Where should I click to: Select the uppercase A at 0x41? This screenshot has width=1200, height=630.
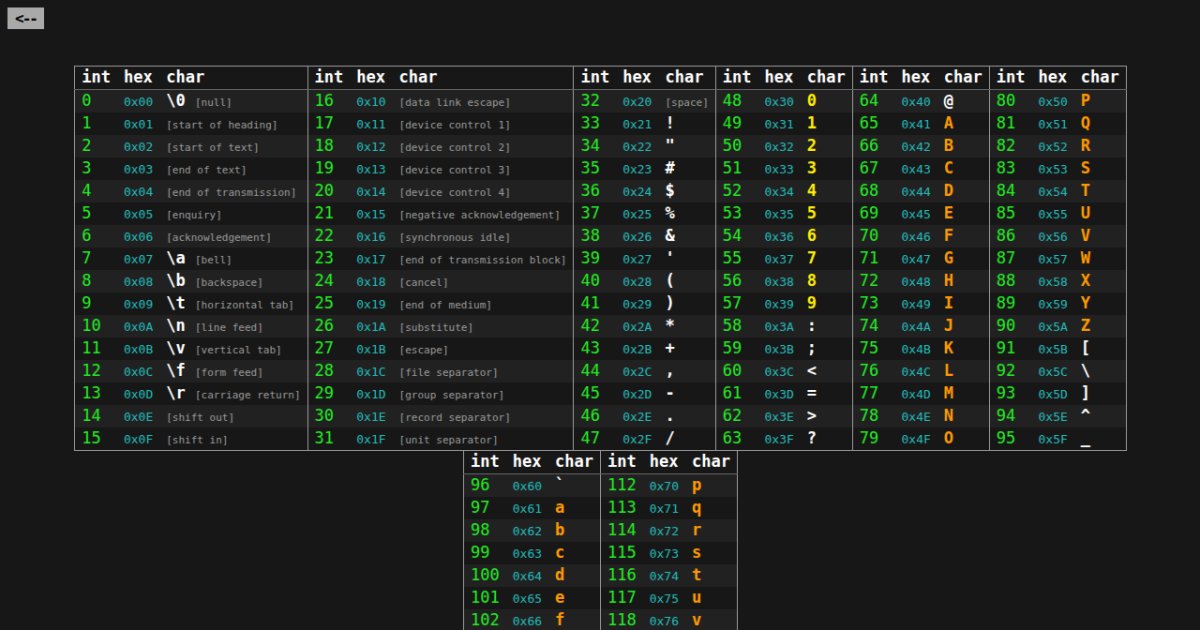pos(915,124)
